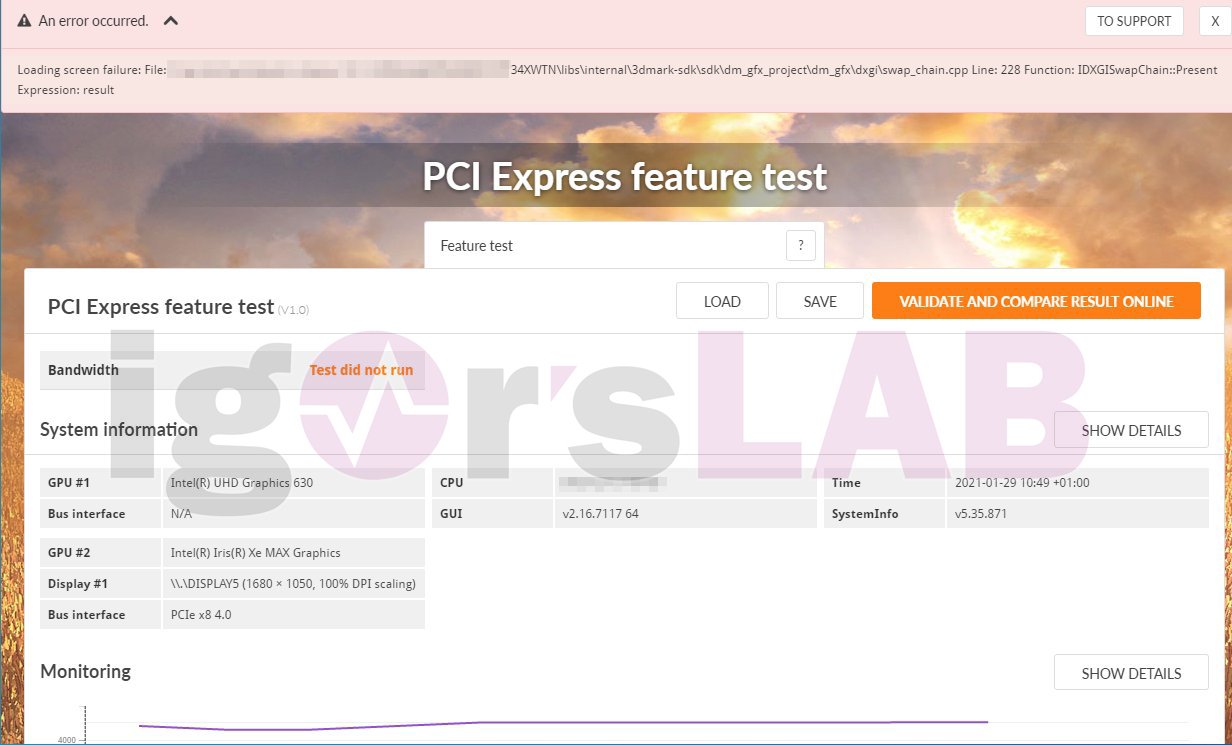Click the 'PCIe x8 4.0' bus value

201,615
